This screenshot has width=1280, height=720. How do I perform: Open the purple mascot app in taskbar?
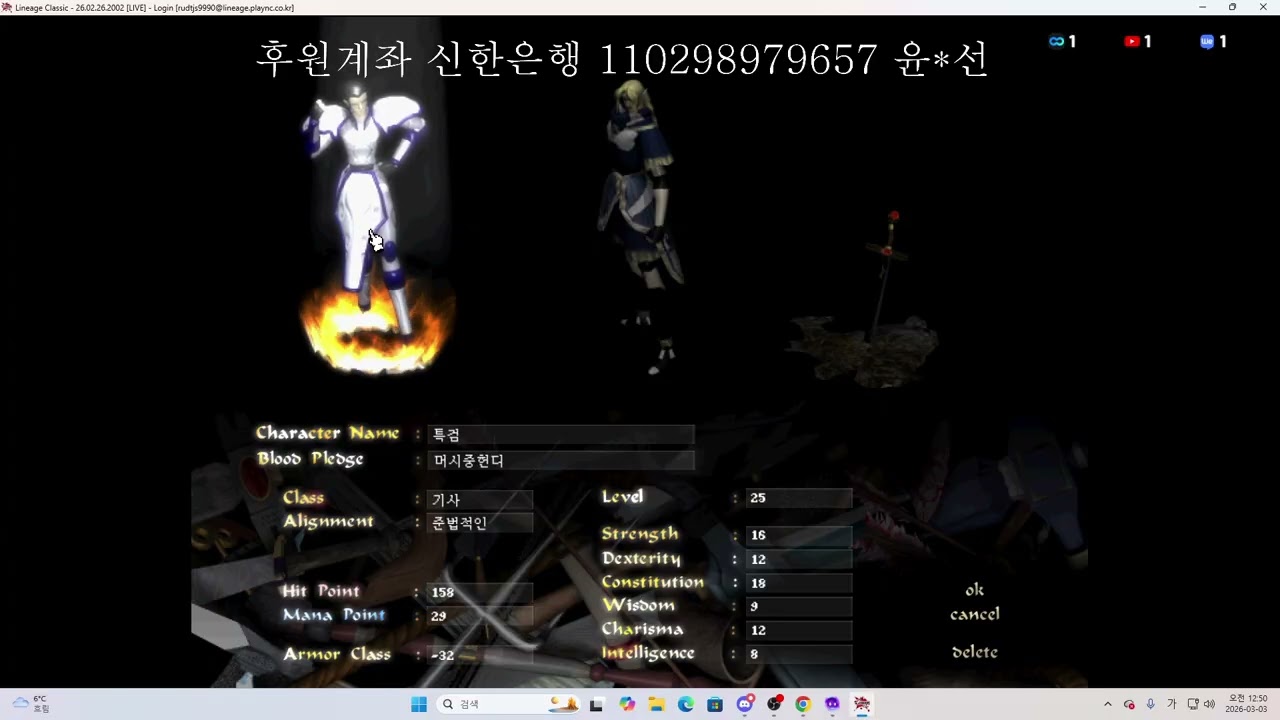832,704
